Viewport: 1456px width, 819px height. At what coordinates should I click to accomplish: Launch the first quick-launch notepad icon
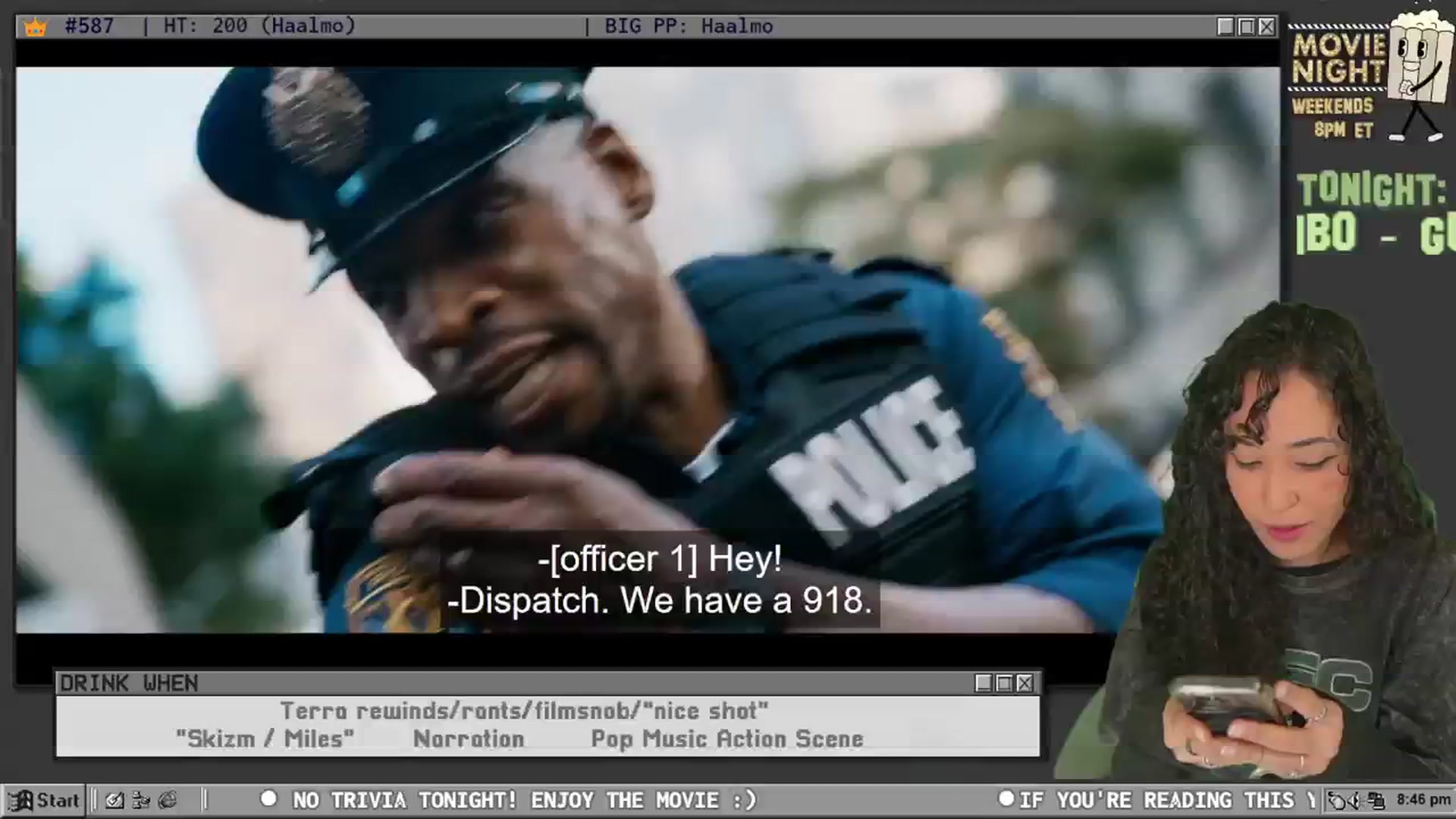(x=115, y=800)
